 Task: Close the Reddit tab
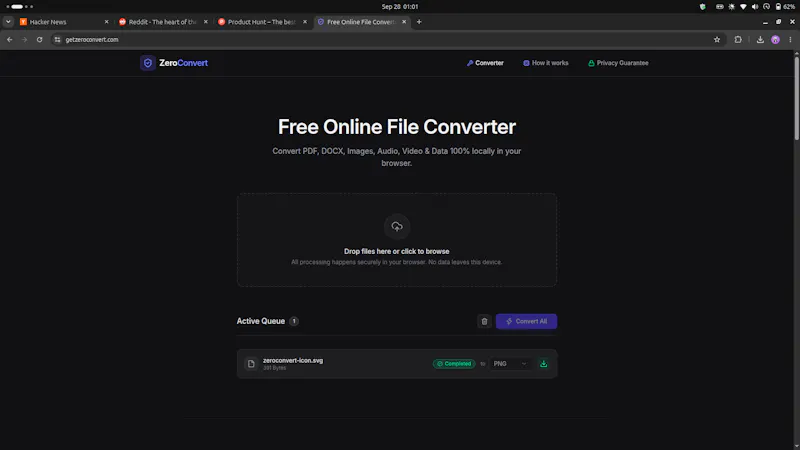pos(206,22)
